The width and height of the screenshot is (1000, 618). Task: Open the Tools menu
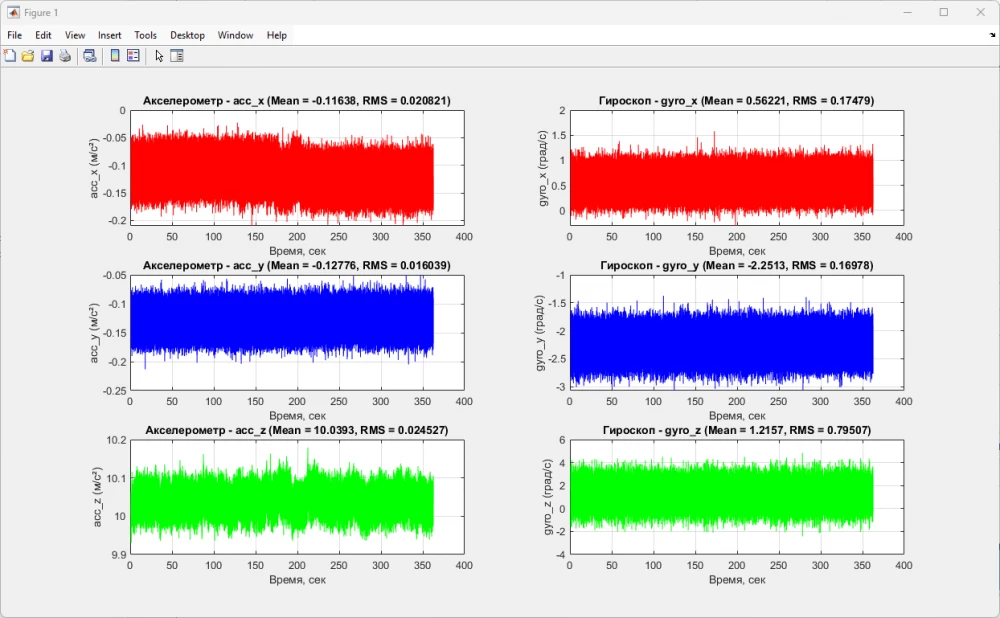point(145,35)
